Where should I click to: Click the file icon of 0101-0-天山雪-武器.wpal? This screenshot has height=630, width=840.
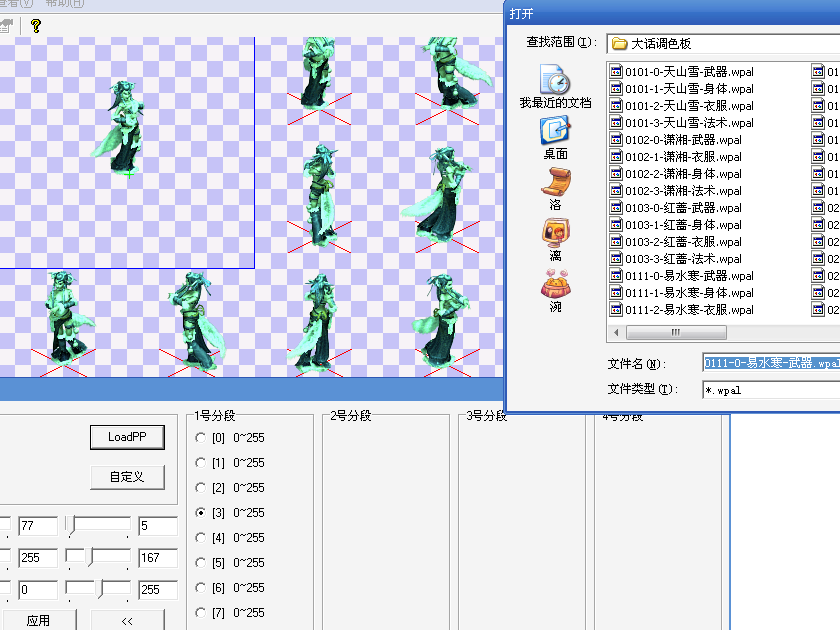pyautogui.click(x=616, y=72)
